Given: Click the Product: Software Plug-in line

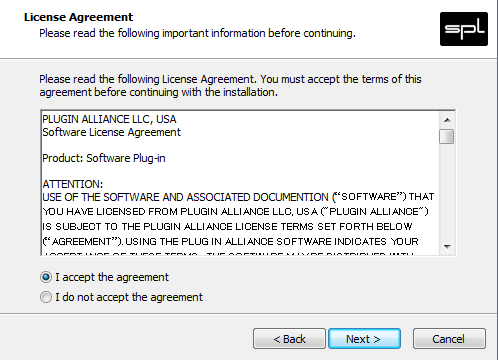Looking at the screenshot, I should [x=104, y=158].
